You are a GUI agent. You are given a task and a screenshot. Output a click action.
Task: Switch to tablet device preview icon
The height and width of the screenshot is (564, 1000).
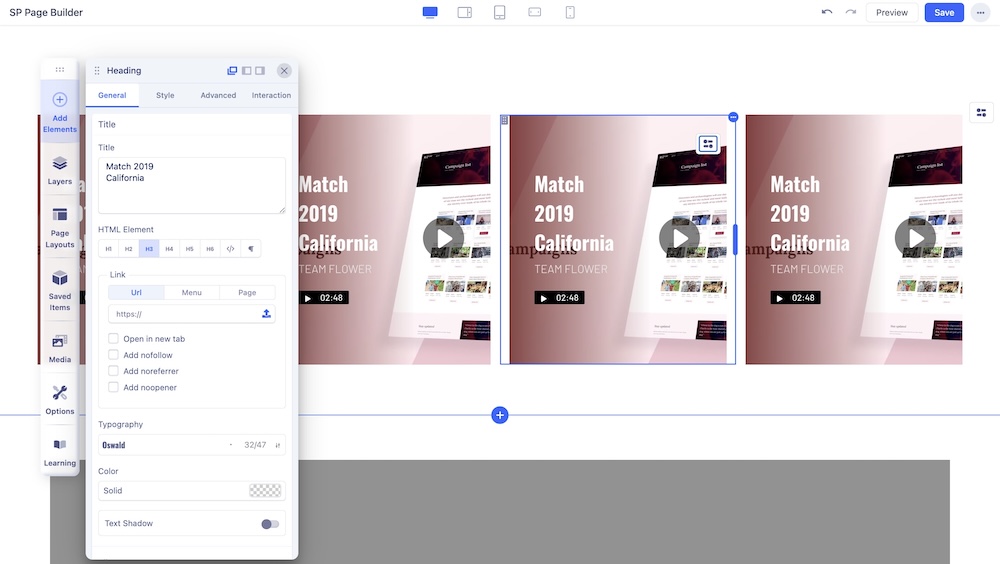click(x=500, y=13)
